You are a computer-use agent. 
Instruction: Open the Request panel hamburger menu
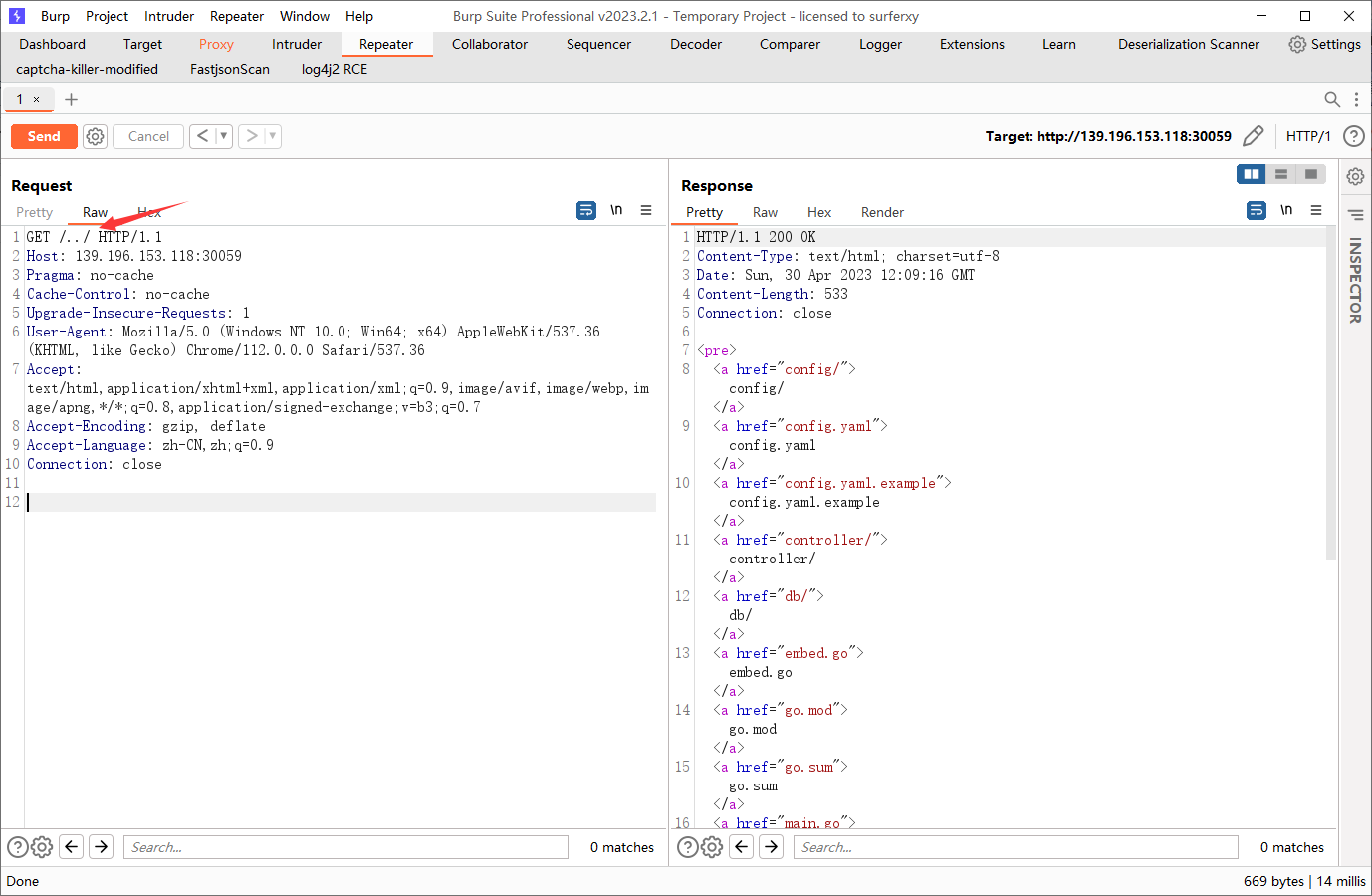coord(646,210)
